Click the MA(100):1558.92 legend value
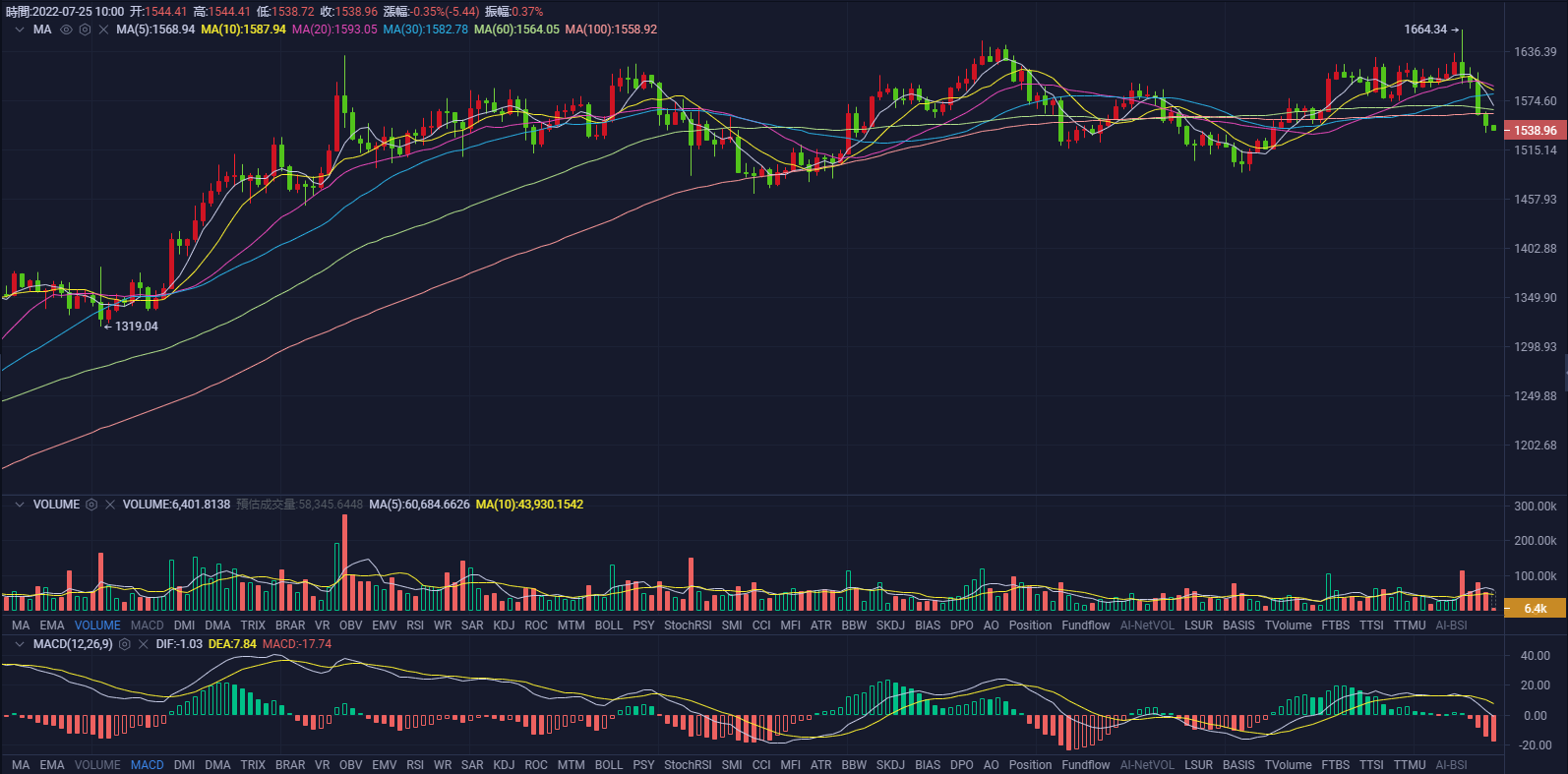This screenshot has width=1568, height=774. point(611,30)
